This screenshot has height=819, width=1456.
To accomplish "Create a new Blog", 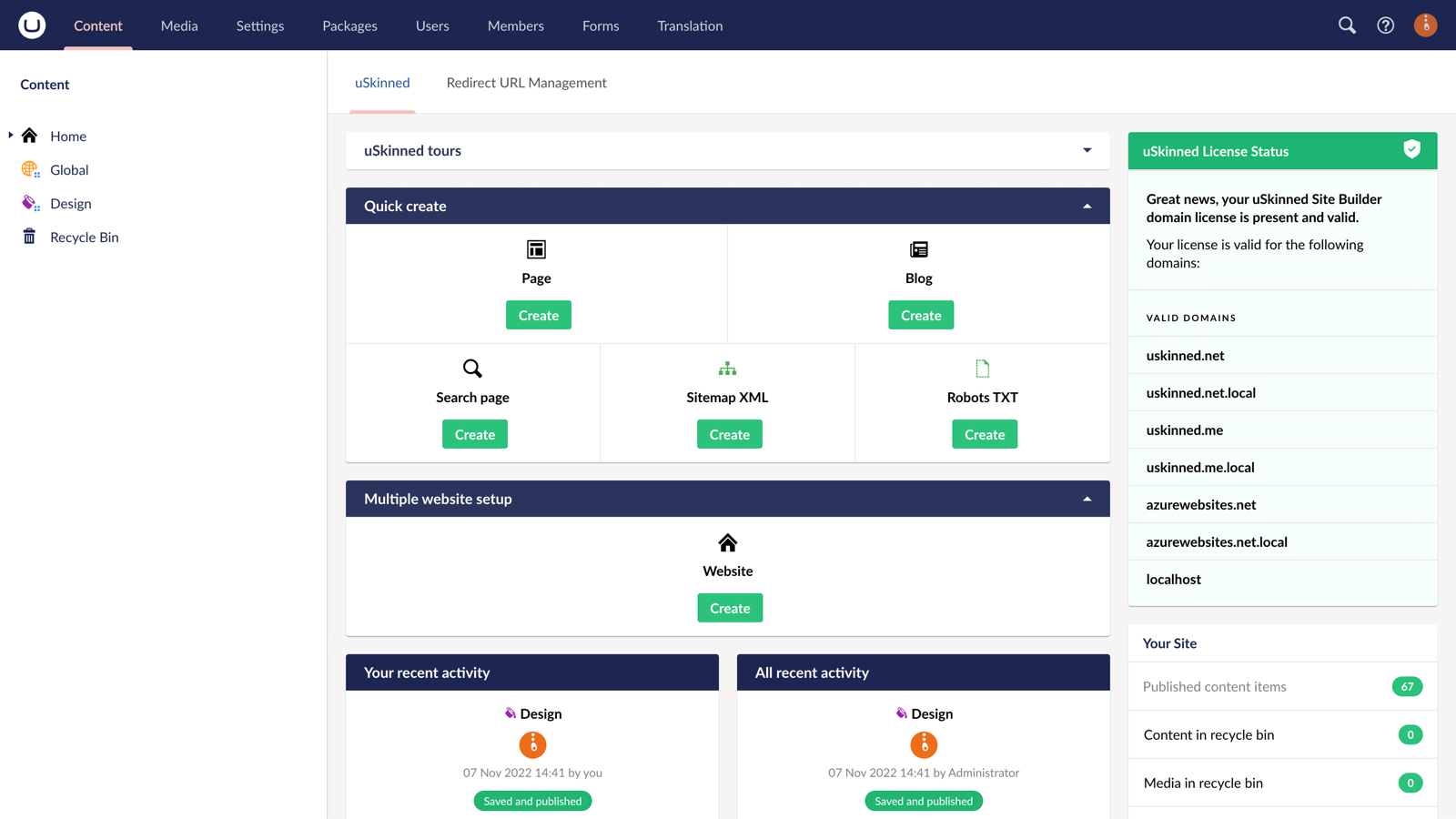I will click(x=920, y=315).
